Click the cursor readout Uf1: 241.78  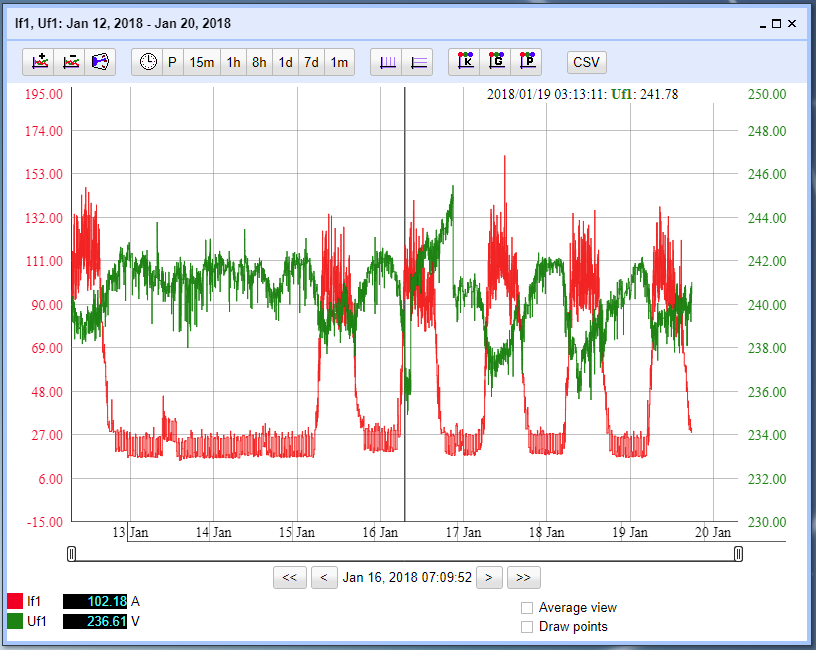(644, 94)
